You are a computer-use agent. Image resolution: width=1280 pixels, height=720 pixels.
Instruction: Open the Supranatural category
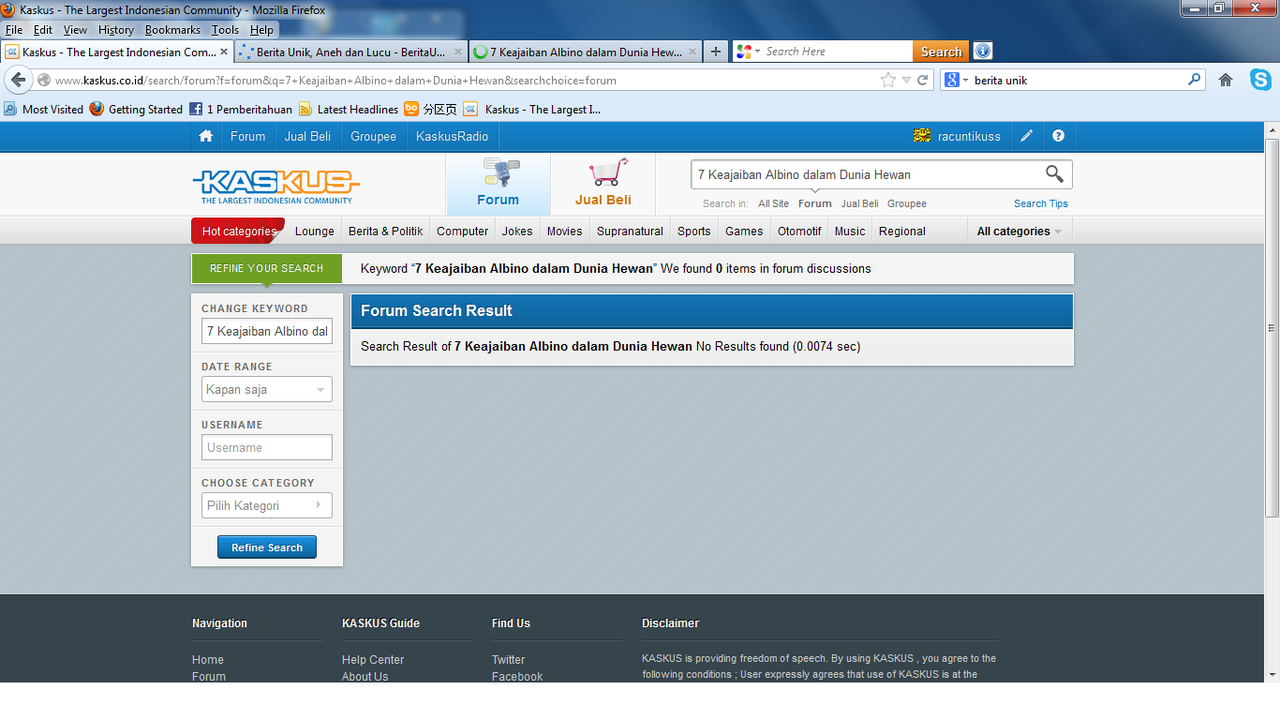coord(630,231)
